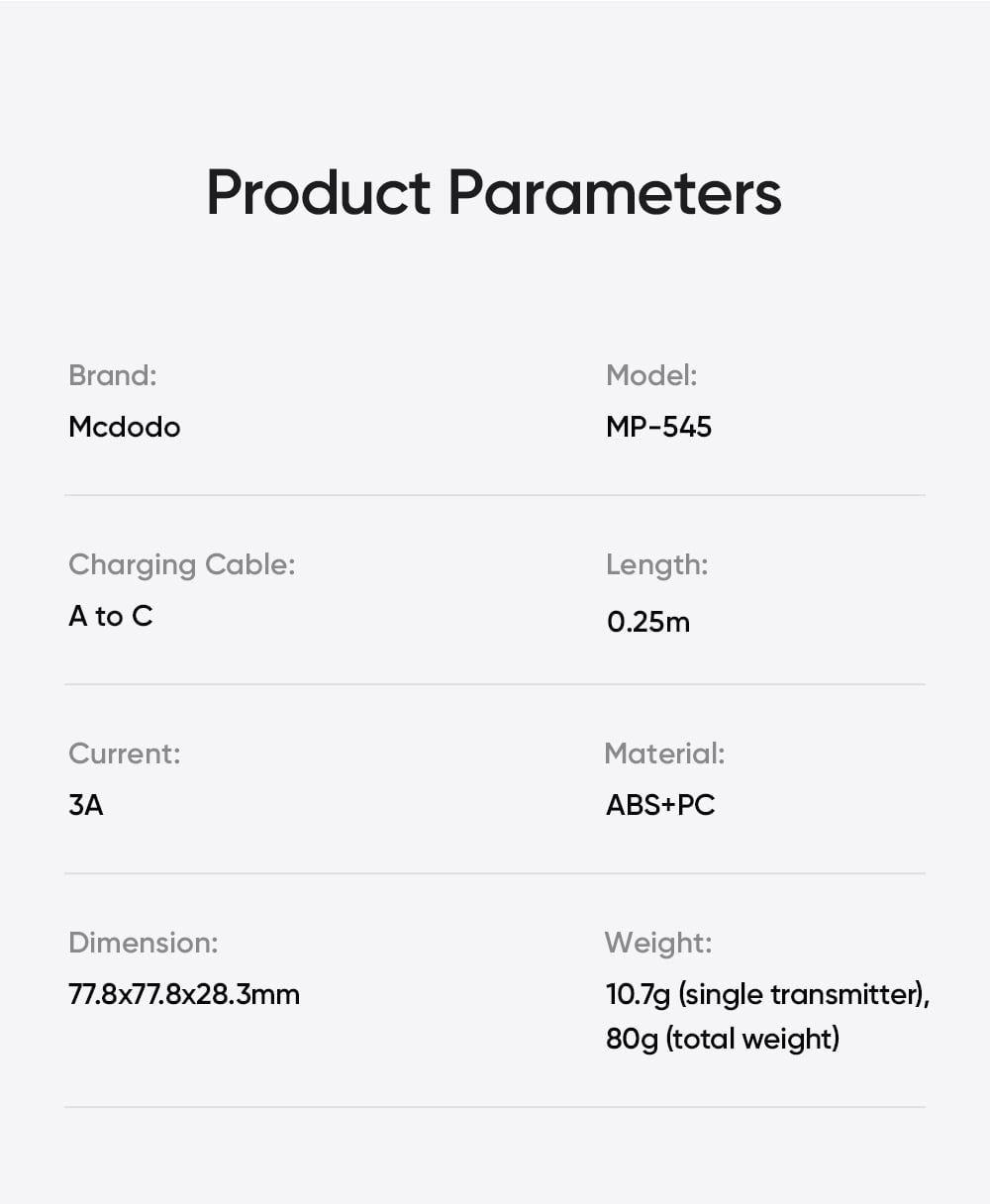The height and width of the screenshot is (1204, 990).
Task: Click the divider below Mcdodo row
Action: point(495,495)
